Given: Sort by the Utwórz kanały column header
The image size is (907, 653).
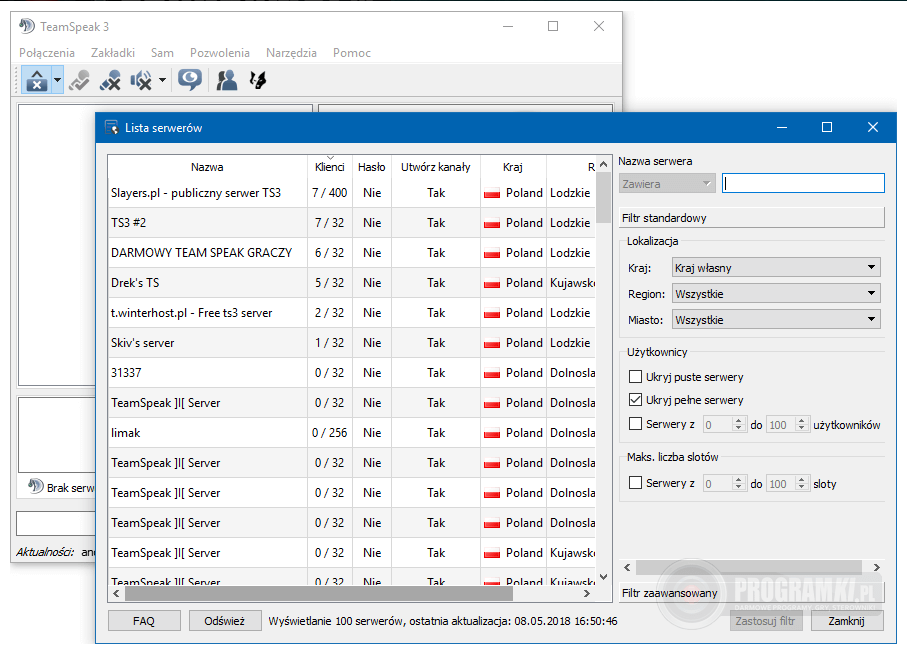Looking at the screenshot, I should pyautogui.click(x=436, y=167).
